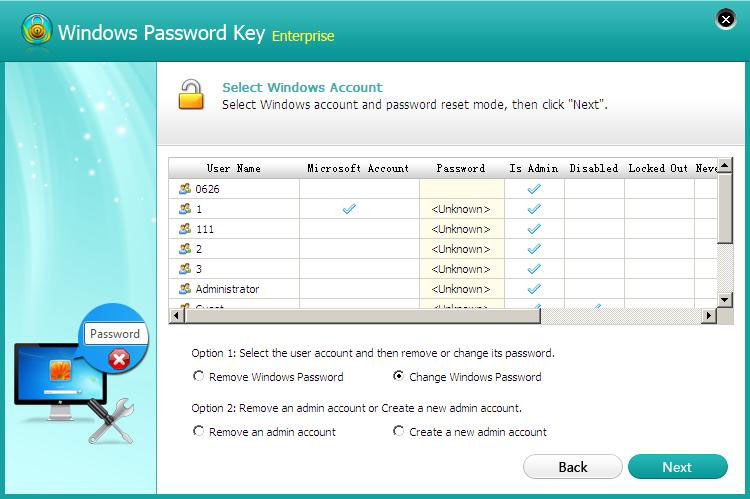This screenshot has height=499, width=750.
Task: Select Remove an admin account option
Action: pos(199,432)
